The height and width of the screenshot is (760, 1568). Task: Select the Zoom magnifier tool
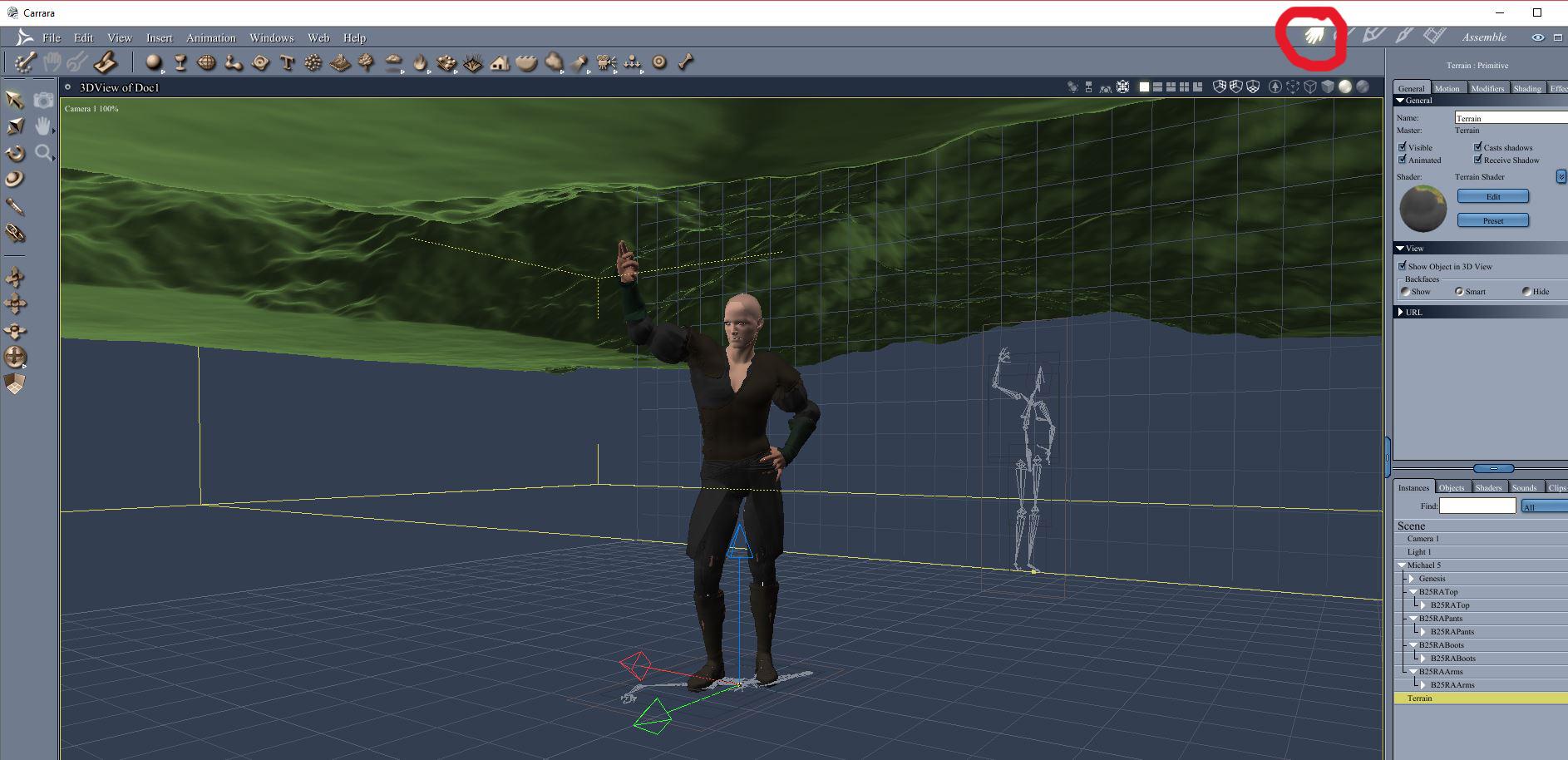click(43, 153)
